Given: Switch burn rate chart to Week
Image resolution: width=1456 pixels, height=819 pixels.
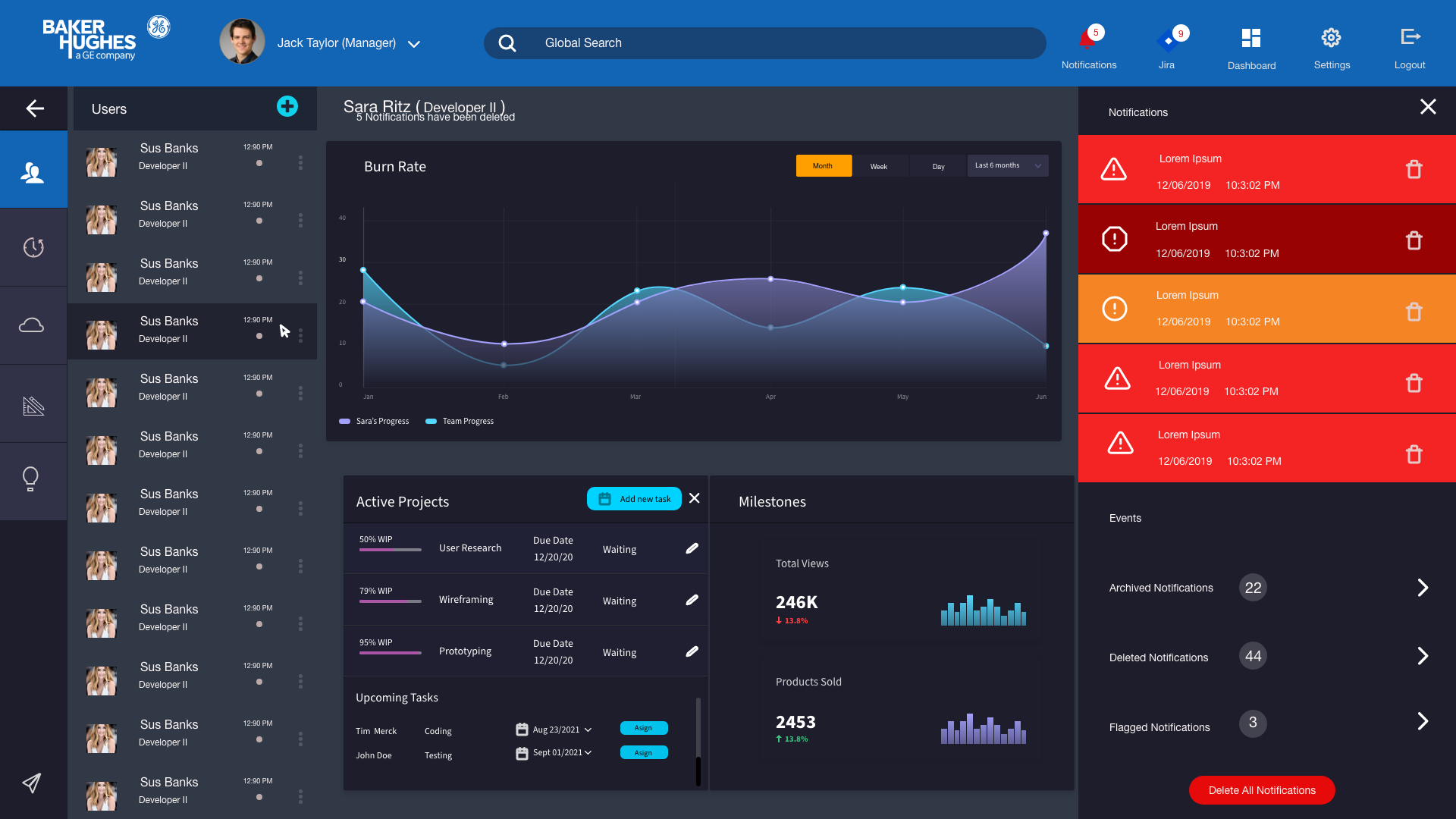Looking at the screenshot, I should pos(879,166).
